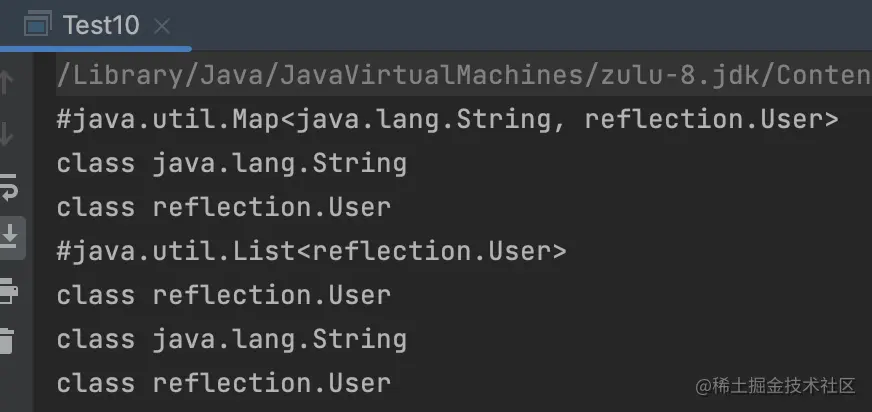Click the Up the Stack Trace arrow
Viewport: 872px width, 412px height.
pyautogui.click(x=6, y=82)
